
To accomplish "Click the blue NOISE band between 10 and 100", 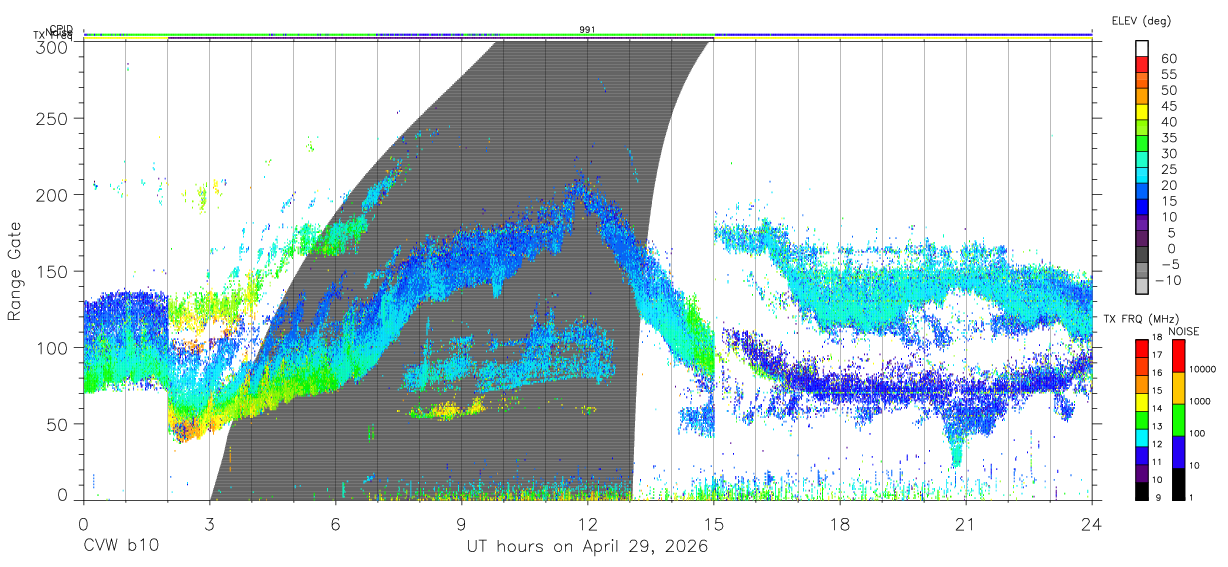I will 1177,451.
